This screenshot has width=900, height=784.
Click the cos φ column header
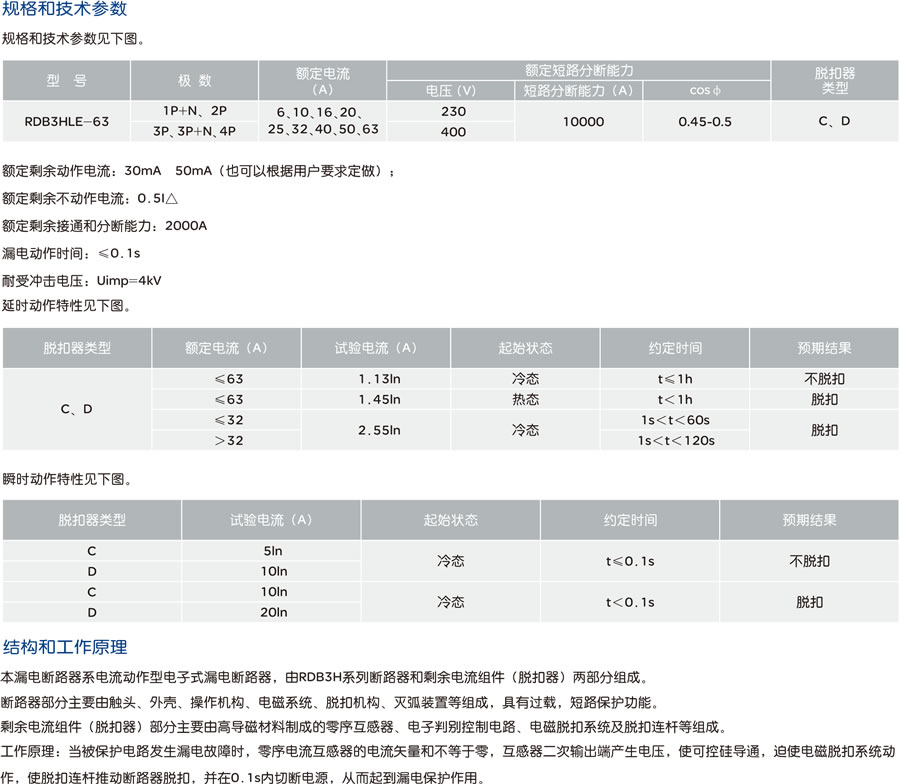pyautogui.click(x=705, y=91)
